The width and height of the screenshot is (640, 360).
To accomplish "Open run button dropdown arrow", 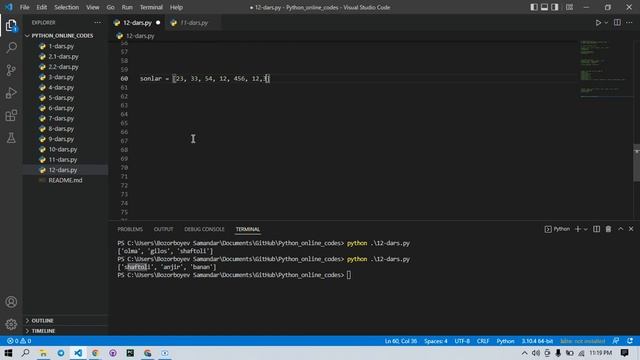I will point(606,23).
